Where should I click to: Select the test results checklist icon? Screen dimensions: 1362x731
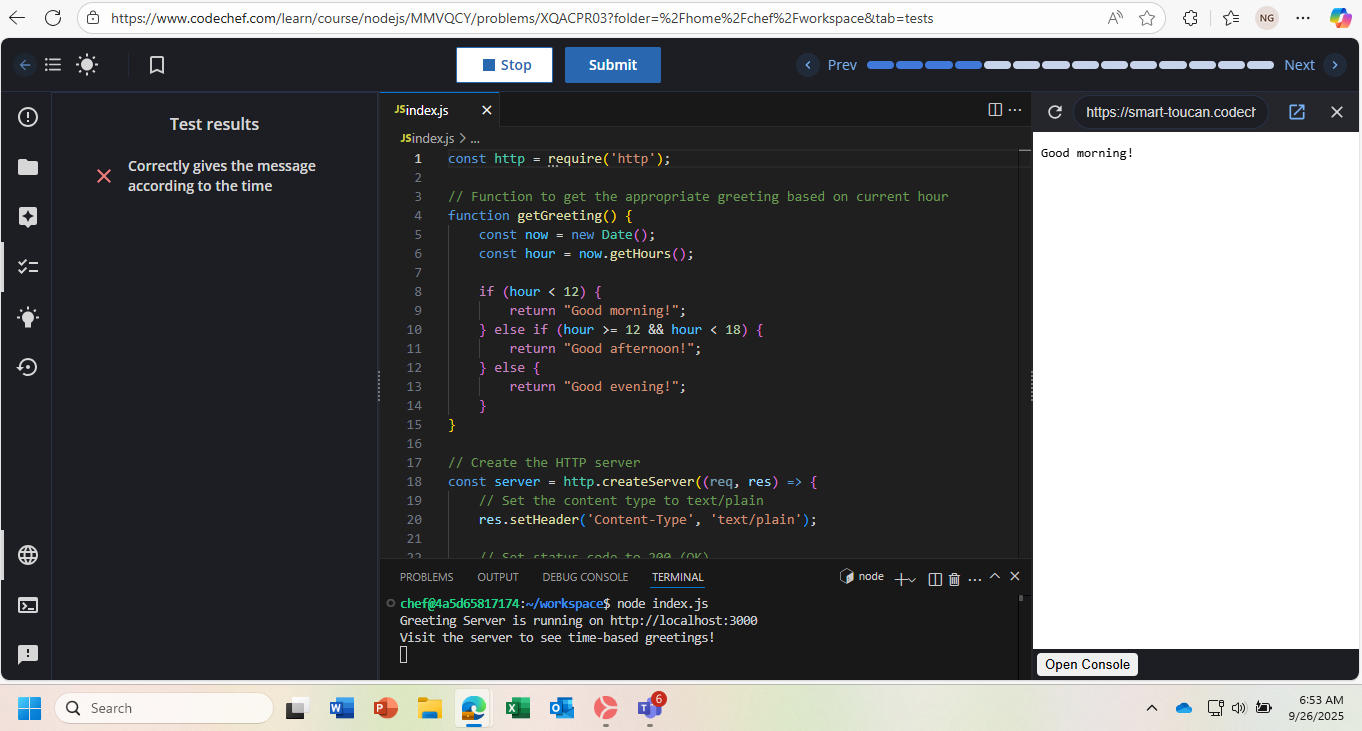[x=28, y=267]
